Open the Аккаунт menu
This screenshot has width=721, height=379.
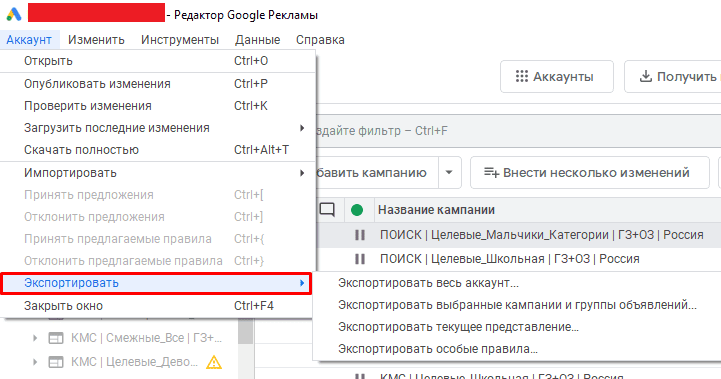pos(29,40)
